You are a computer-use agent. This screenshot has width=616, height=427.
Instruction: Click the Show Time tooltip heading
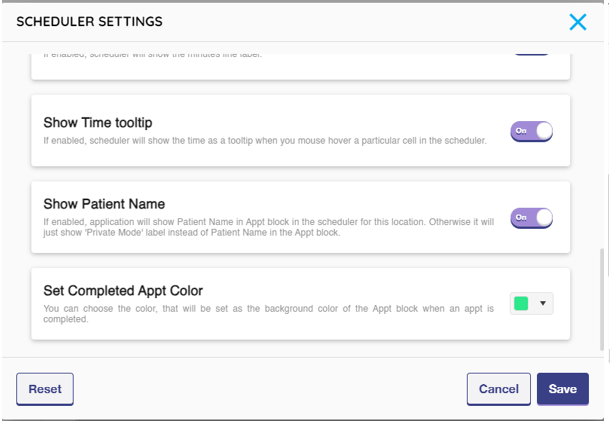(97, 122)
